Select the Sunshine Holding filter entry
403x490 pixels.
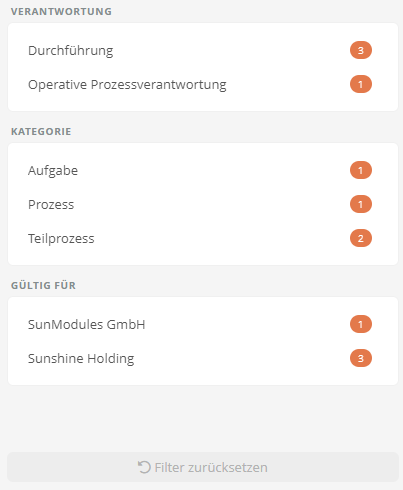(x=203, y=358)
